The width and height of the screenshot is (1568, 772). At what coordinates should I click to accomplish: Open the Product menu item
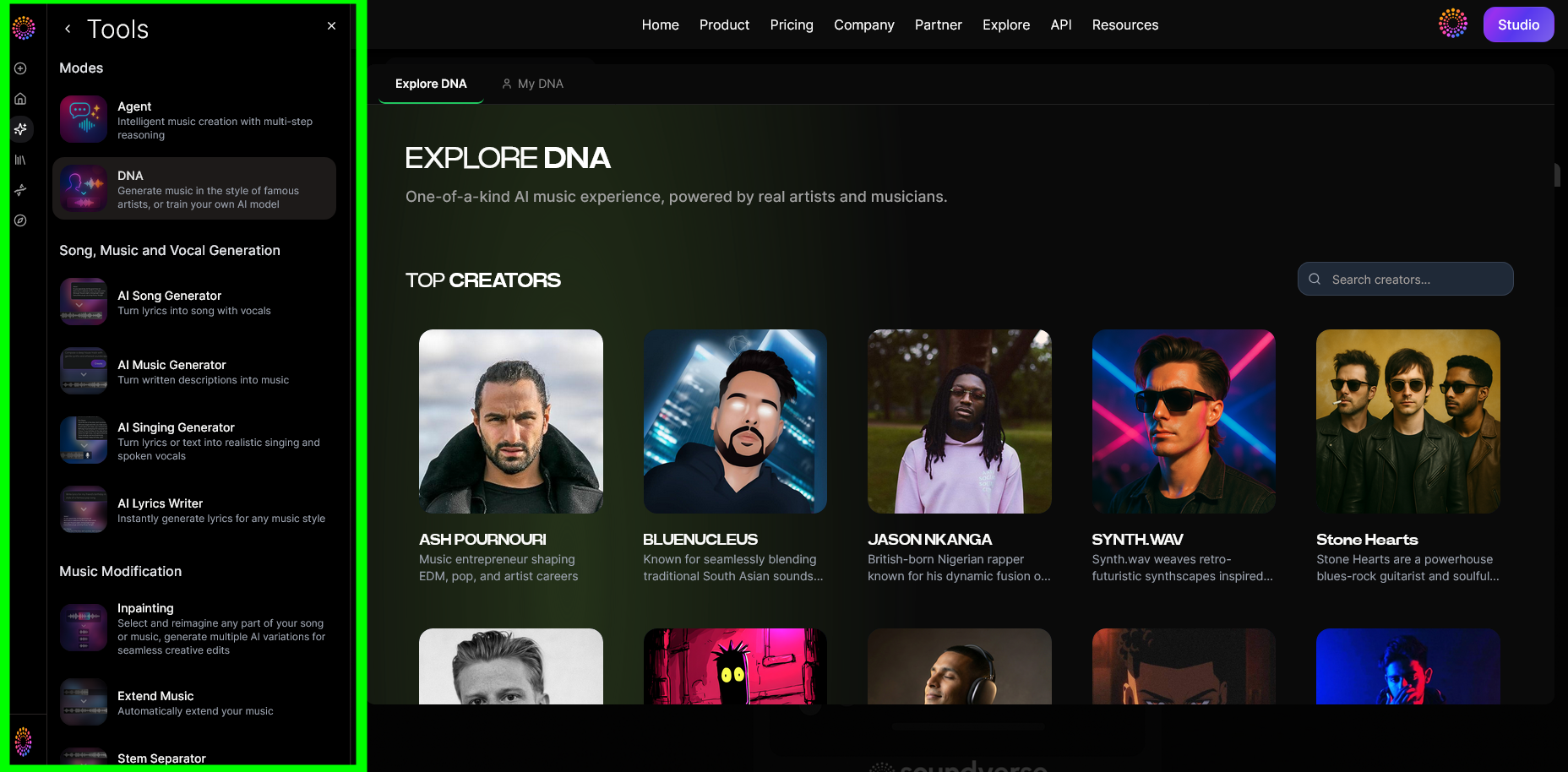(x=724, y=25)
